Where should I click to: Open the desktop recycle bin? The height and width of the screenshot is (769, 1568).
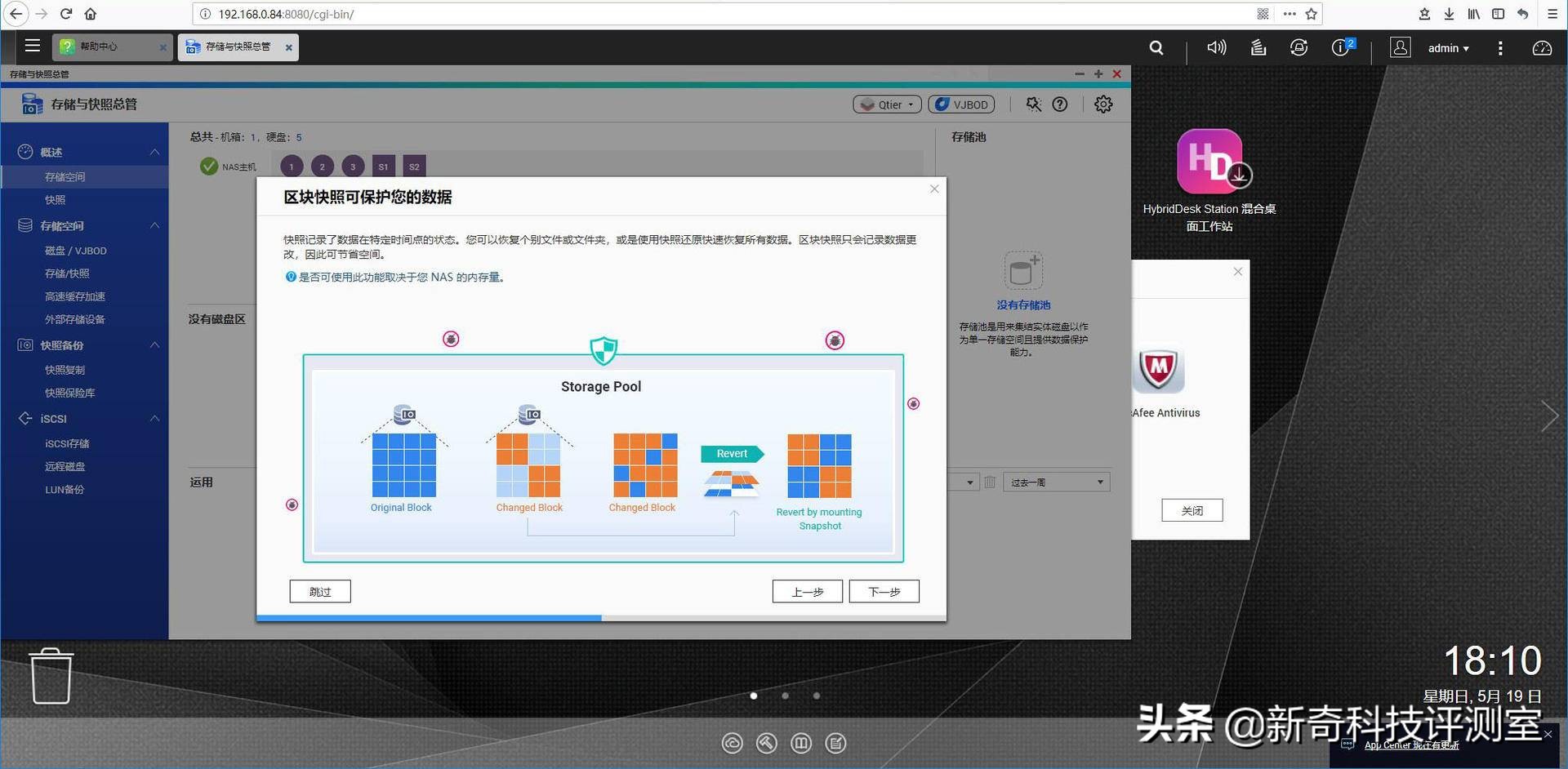coord(51,675)
